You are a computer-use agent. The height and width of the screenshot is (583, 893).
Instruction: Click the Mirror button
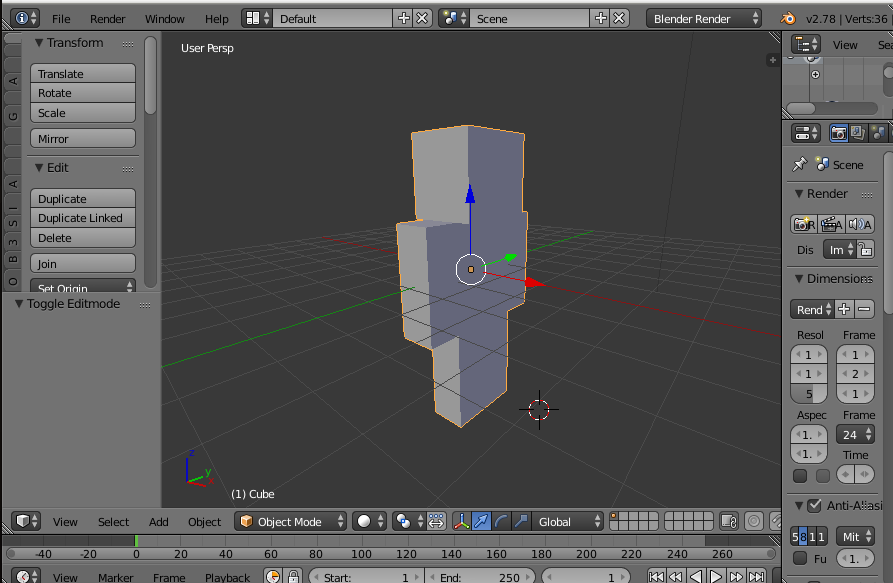pyautogui.click(x=82, y=139)
